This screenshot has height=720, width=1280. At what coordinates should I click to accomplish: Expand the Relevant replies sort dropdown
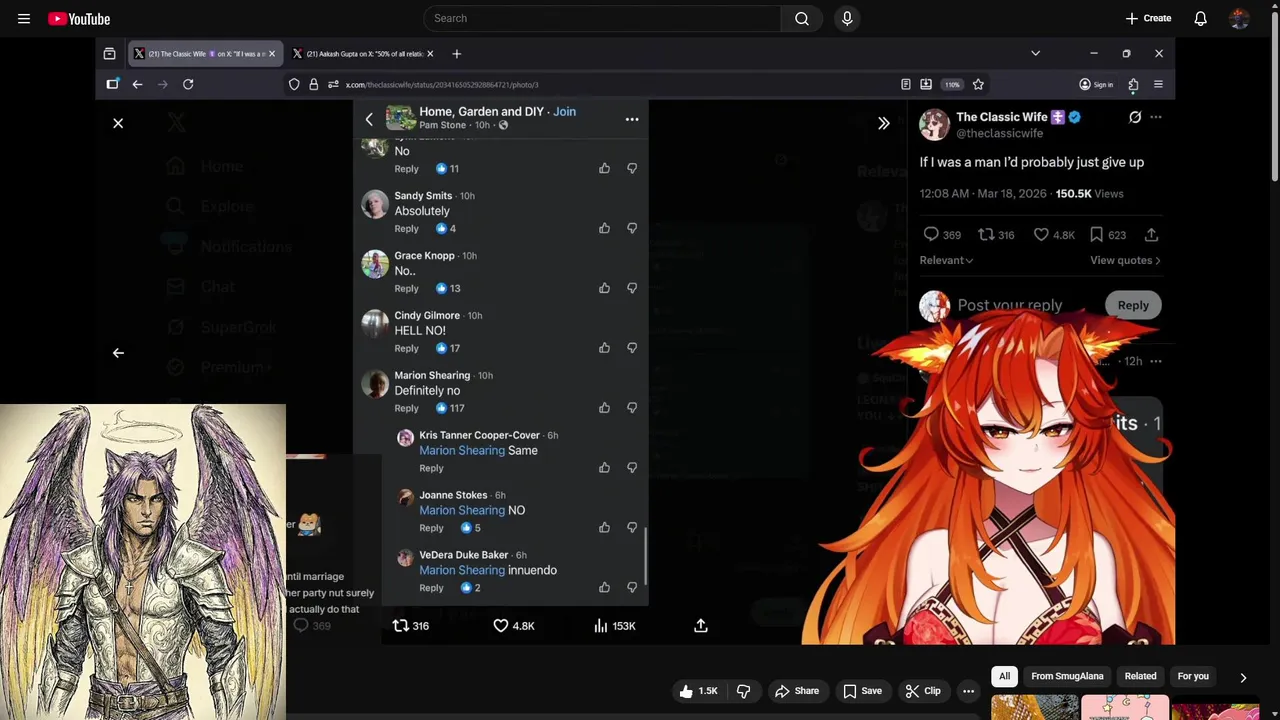[946, 260]
